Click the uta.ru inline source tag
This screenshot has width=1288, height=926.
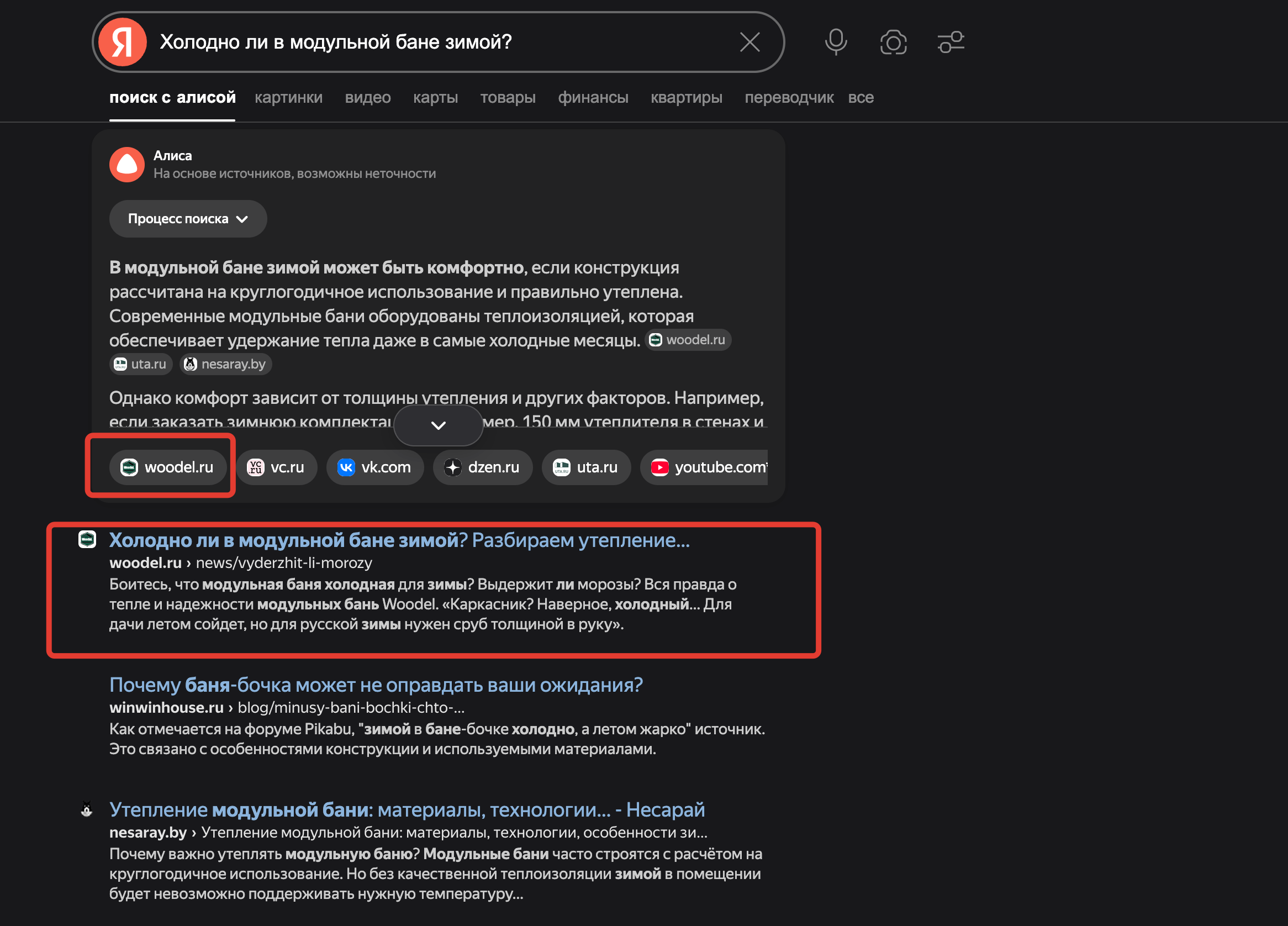click(x=140, y=364)
